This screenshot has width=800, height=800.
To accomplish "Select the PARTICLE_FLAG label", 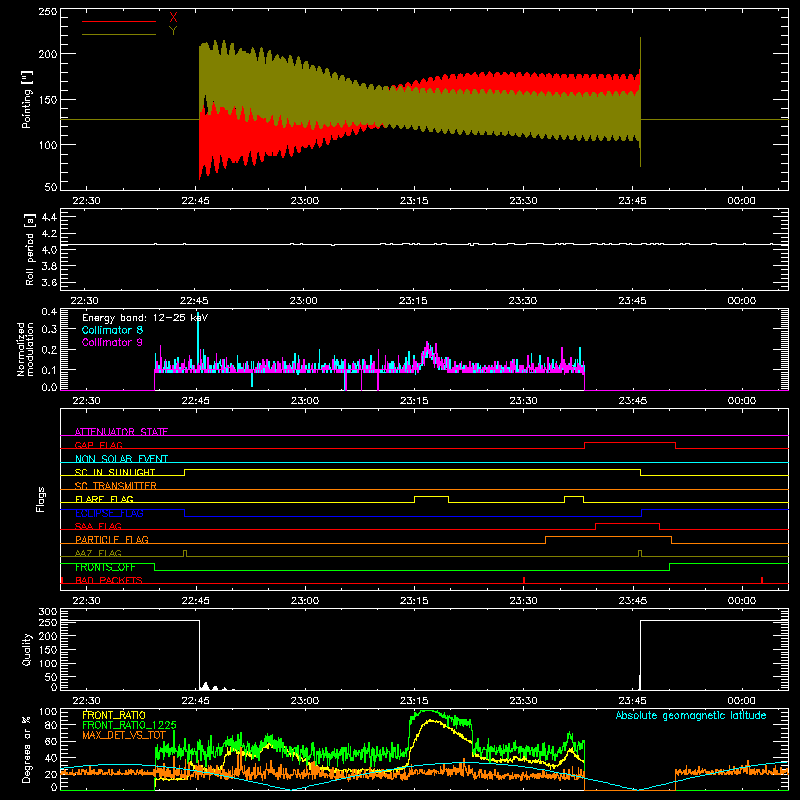I will click(112, 539).
